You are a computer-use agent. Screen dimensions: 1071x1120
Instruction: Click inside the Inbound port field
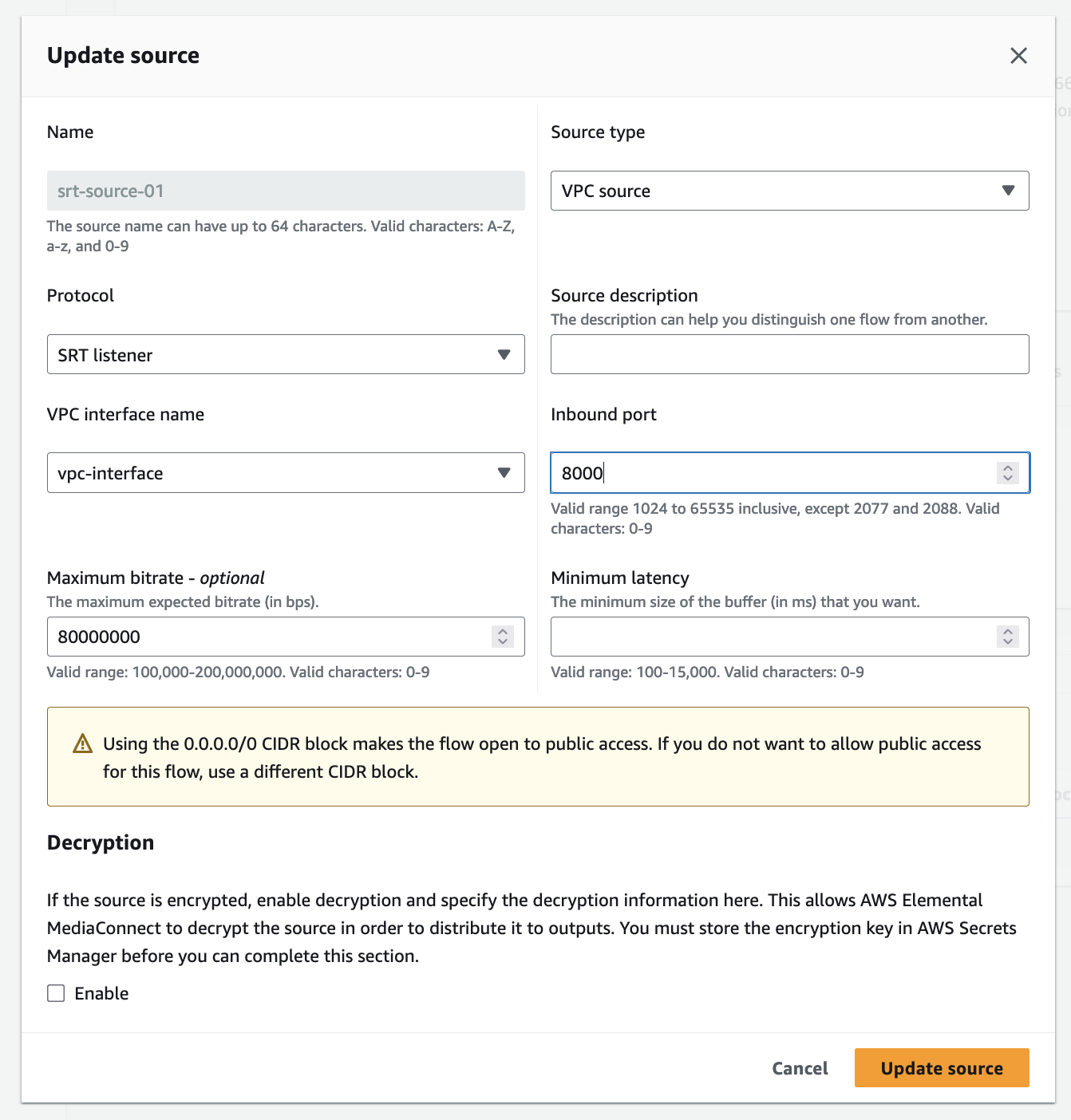click(766, 473)
